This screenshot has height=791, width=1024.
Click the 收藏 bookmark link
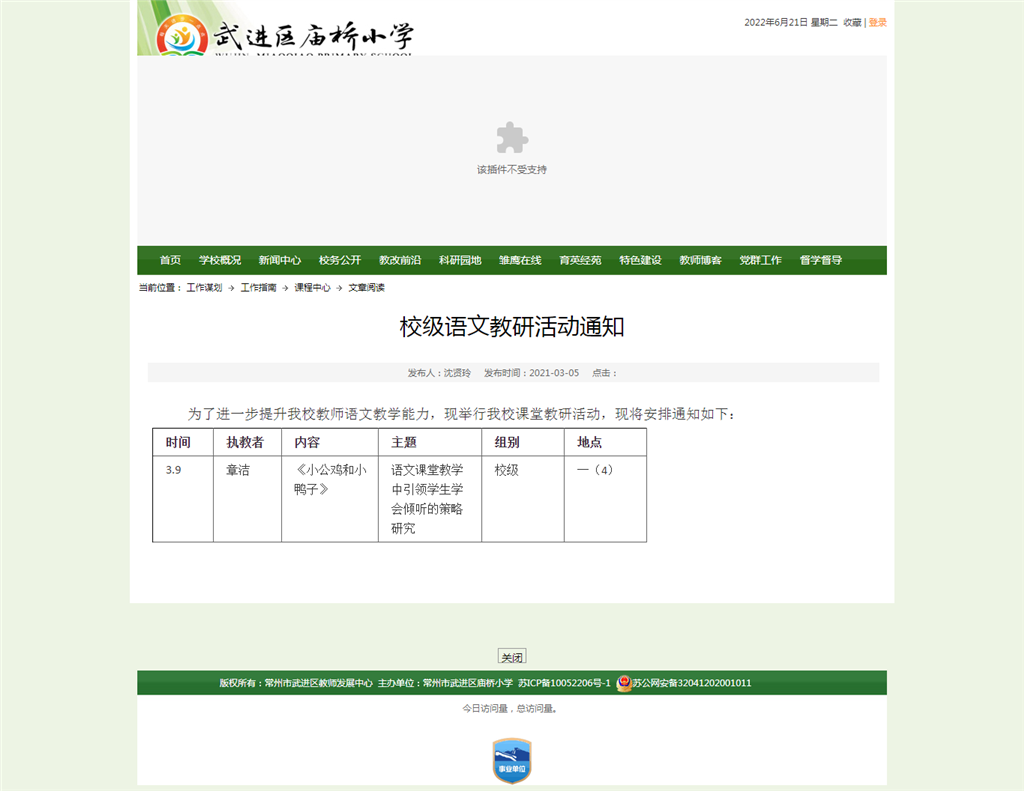852,22
